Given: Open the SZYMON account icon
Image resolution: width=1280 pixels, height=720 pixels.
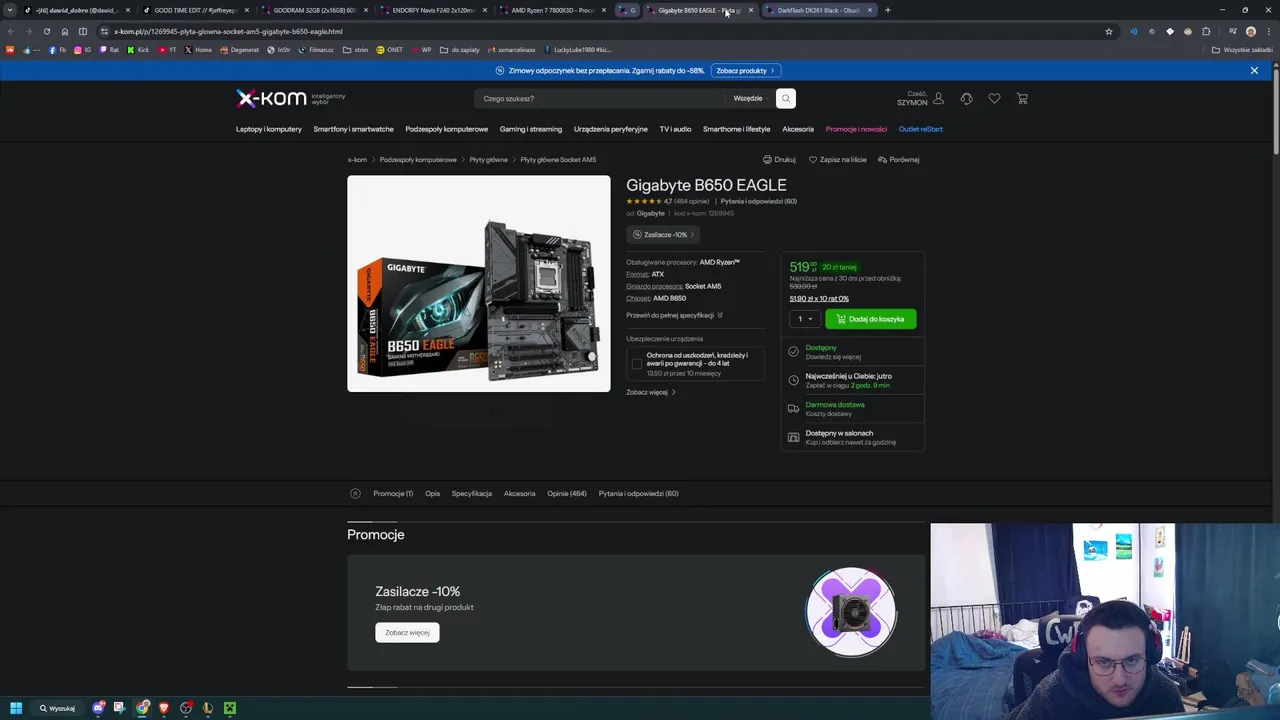Looking at the screenshot, I should tap(938, 98).
